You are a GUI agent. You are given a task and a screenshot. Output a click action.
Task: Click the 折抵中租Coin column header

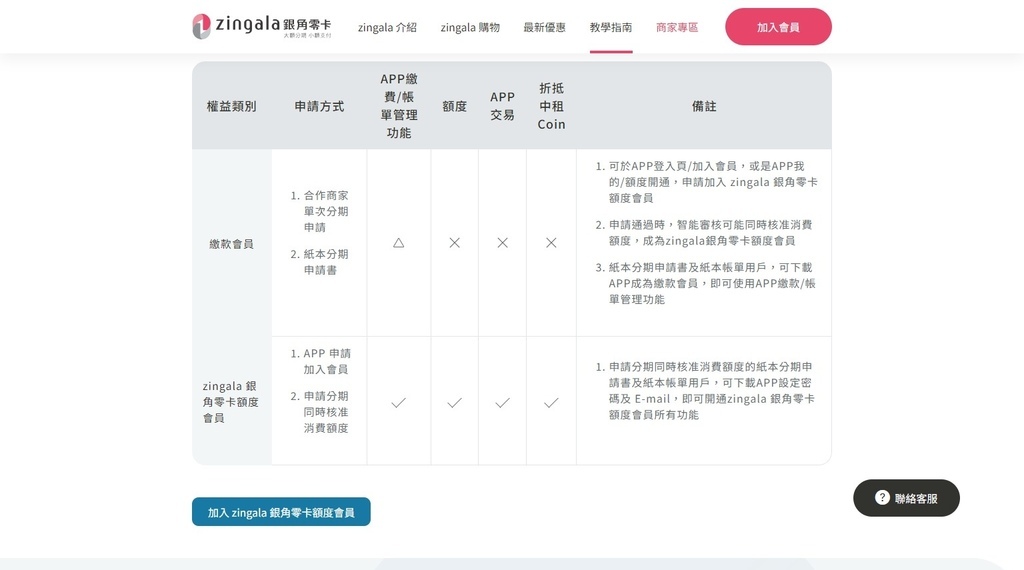point(551,106)
